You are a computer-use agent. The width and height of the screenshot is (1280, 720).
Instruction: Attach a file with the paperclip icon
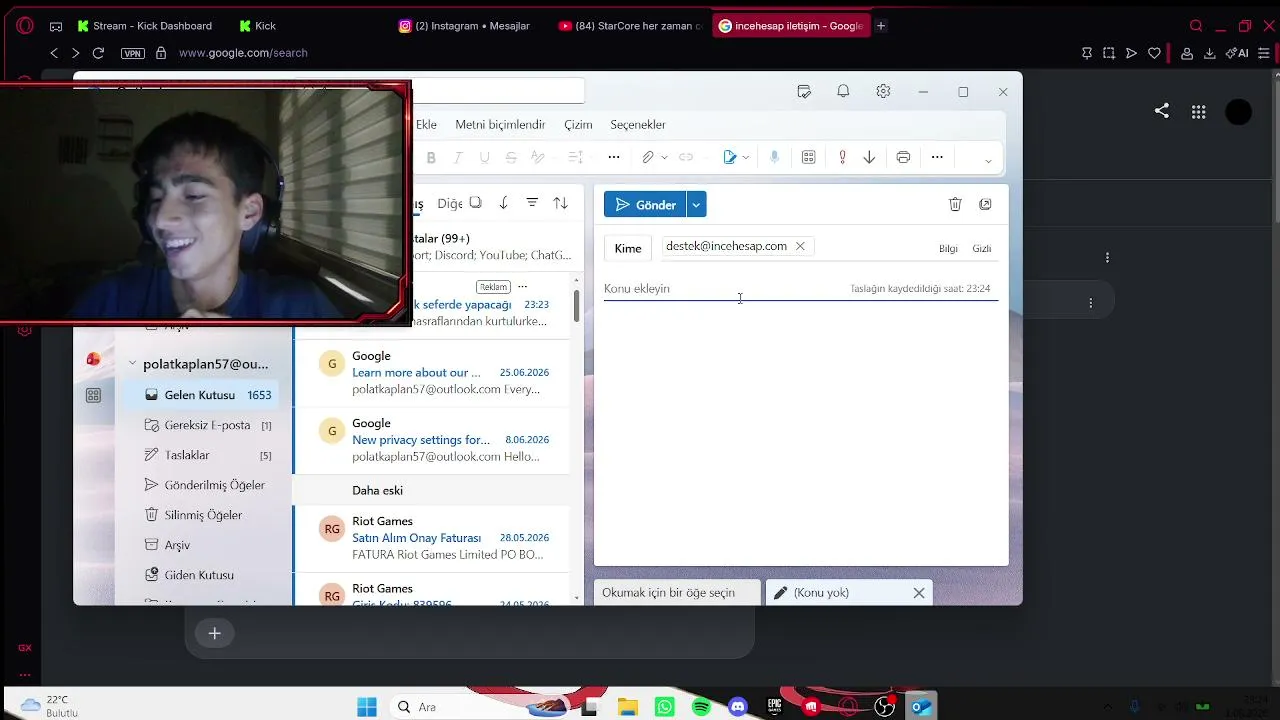click(648, 157)
